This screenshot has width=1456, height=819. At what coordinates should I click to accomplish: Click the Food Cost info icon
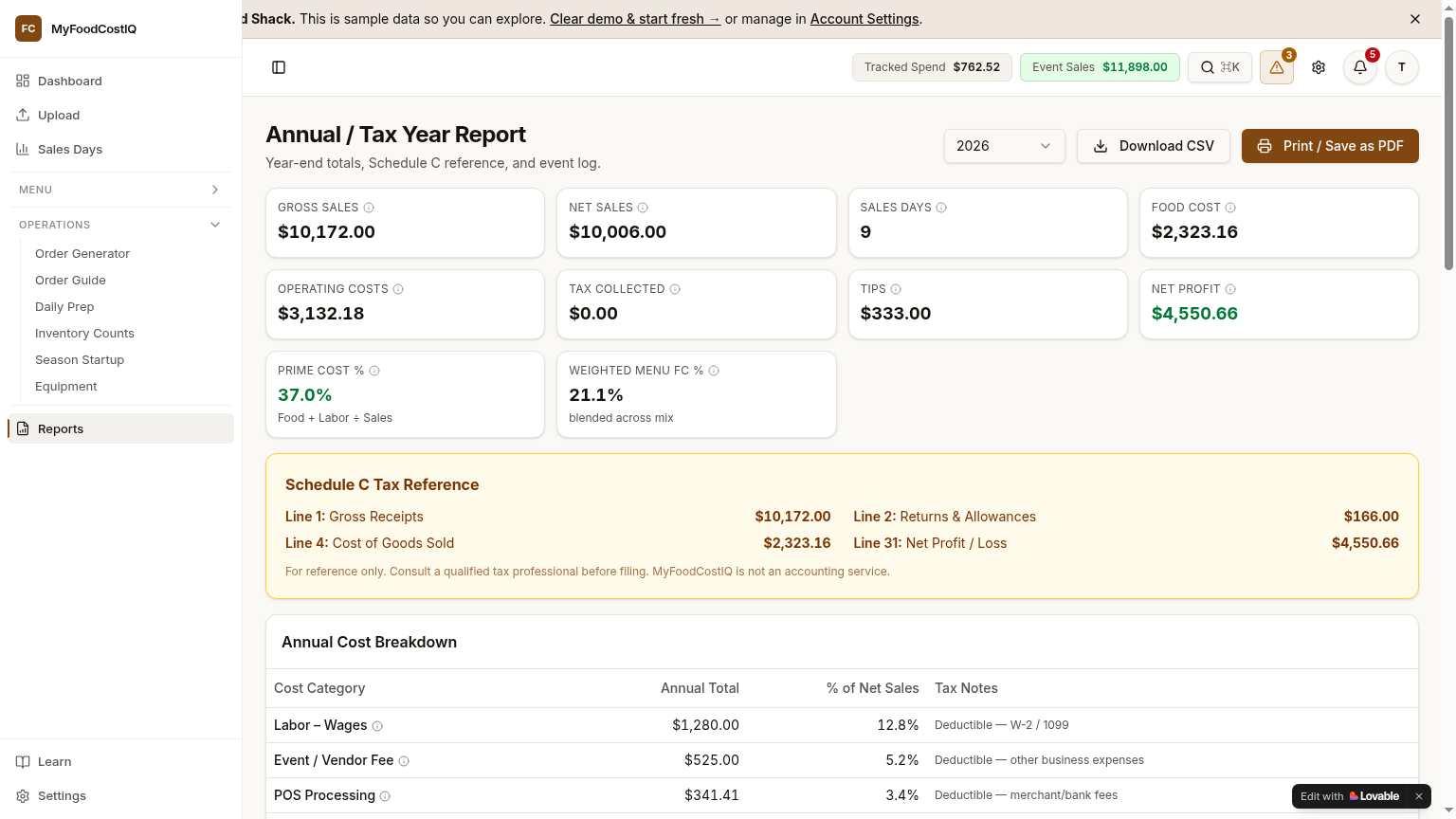[1230, 208]
